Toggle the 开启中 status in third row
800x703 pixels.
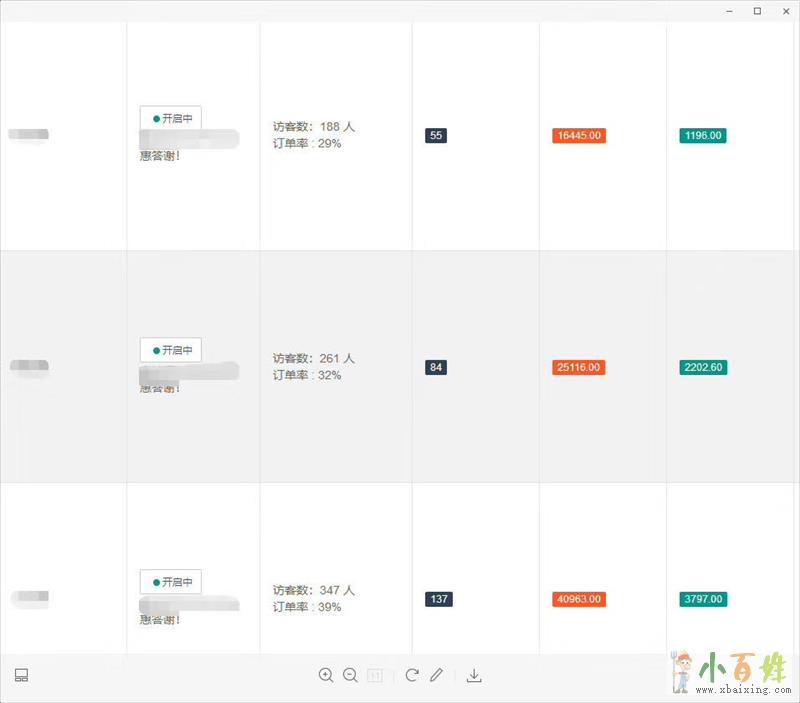171,582
